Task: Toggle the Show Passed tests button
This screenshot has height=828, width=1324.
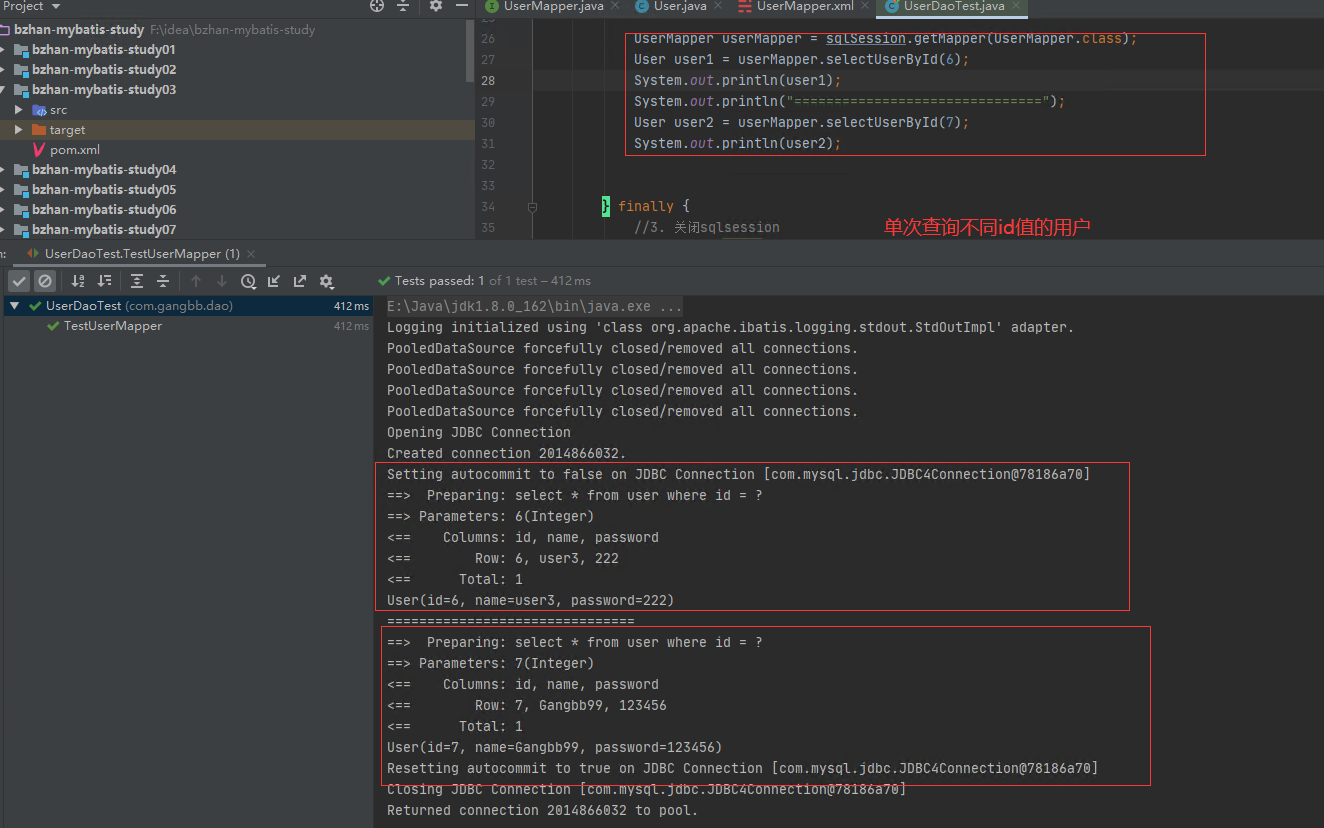Action: point(19,281)
